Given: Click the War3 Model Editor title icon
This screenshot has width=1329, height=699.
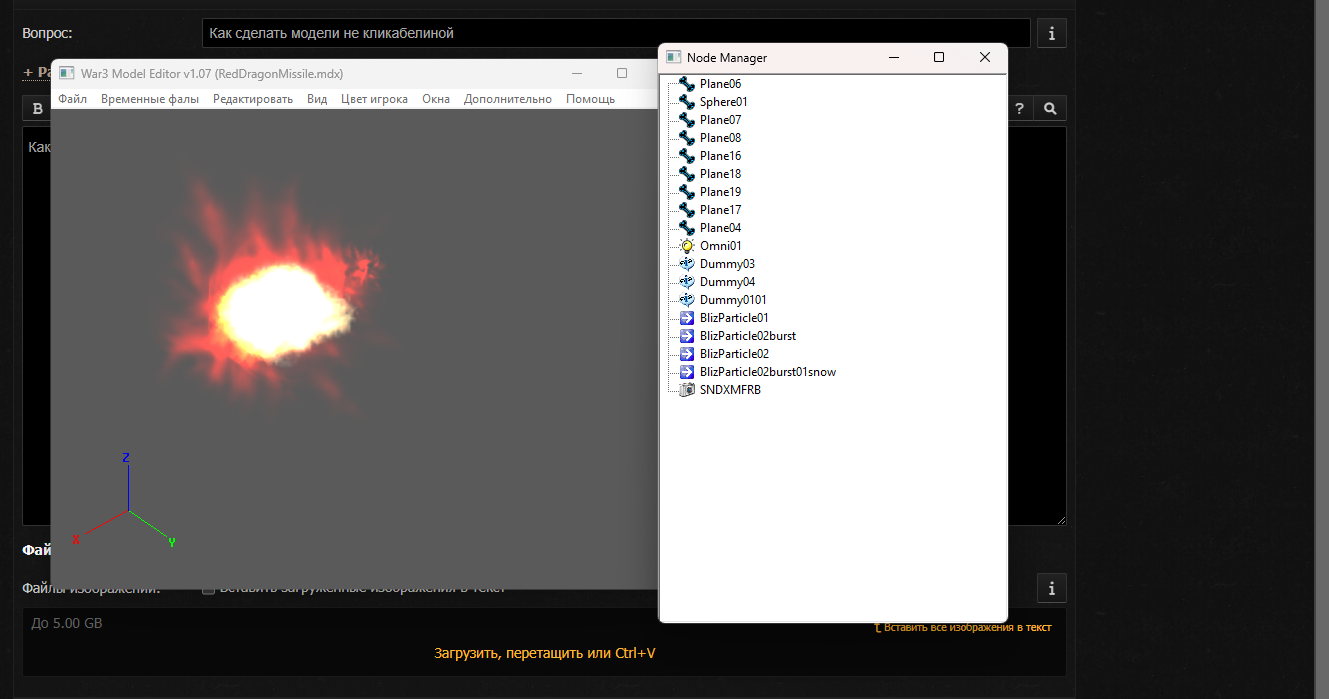Looking at the screenshot, I should (x=66, y=73).
